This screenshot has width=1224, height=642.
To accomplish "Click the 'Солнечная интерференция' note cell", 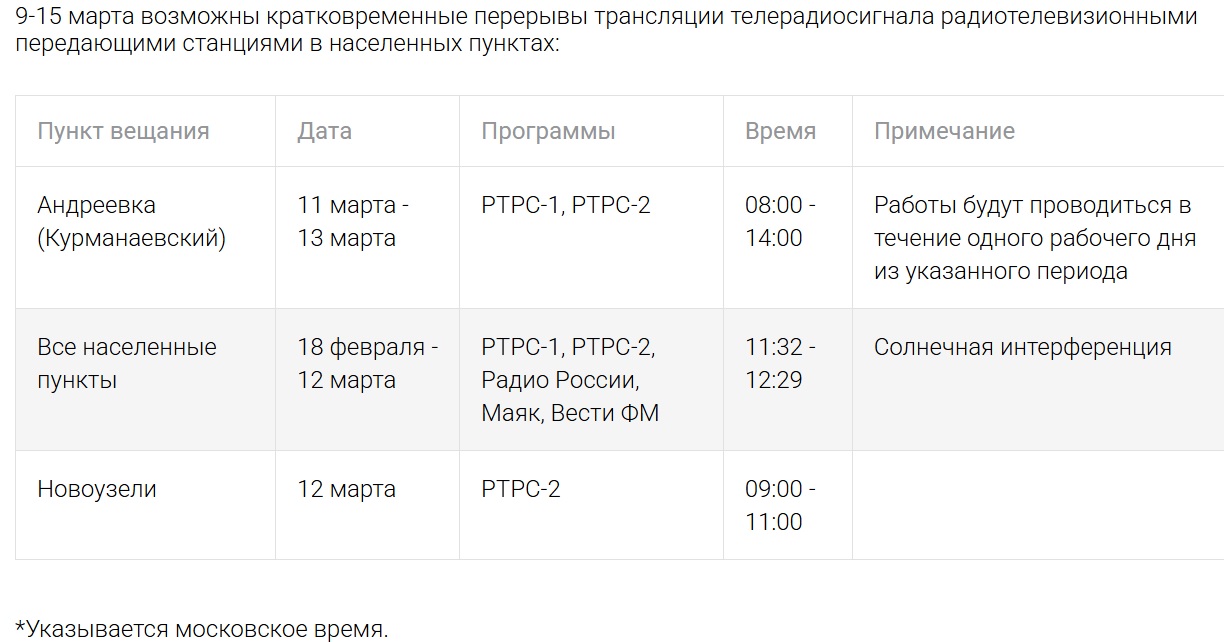I will pos(1022,347).
